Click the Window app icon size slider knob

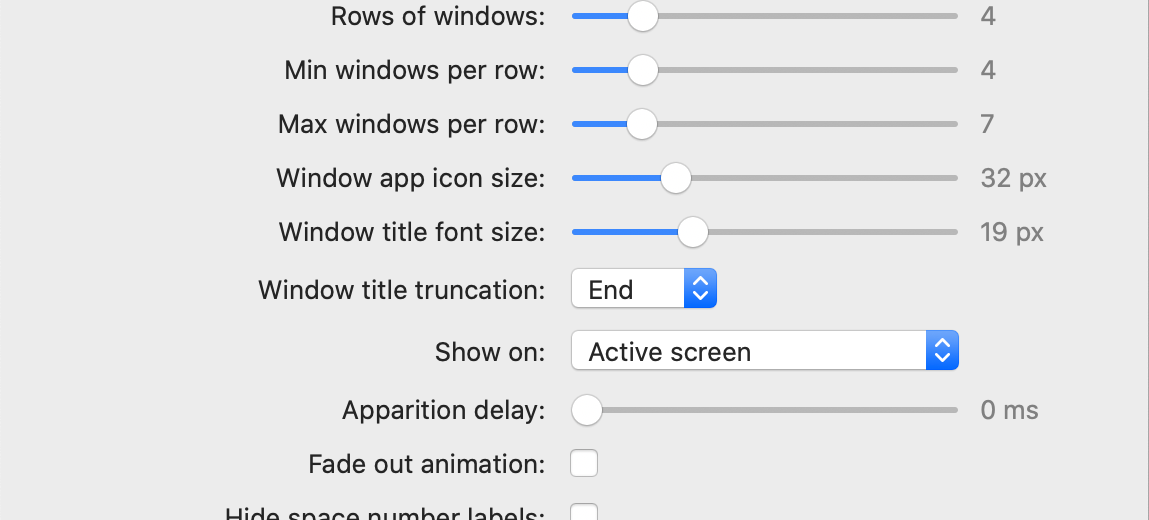676,179
